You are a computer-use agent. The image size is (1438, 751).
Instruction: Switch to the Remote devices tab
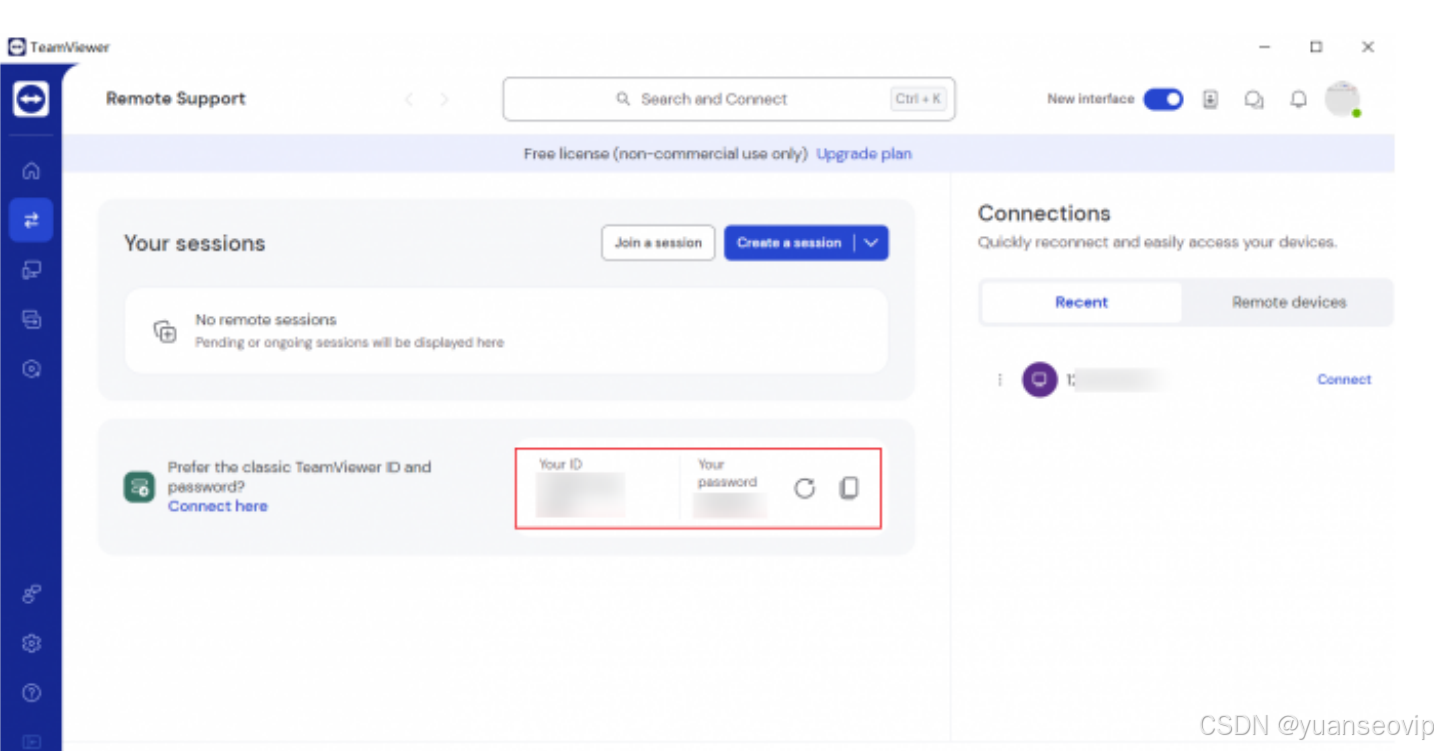pyautogui.click(x=1288, y=302)
